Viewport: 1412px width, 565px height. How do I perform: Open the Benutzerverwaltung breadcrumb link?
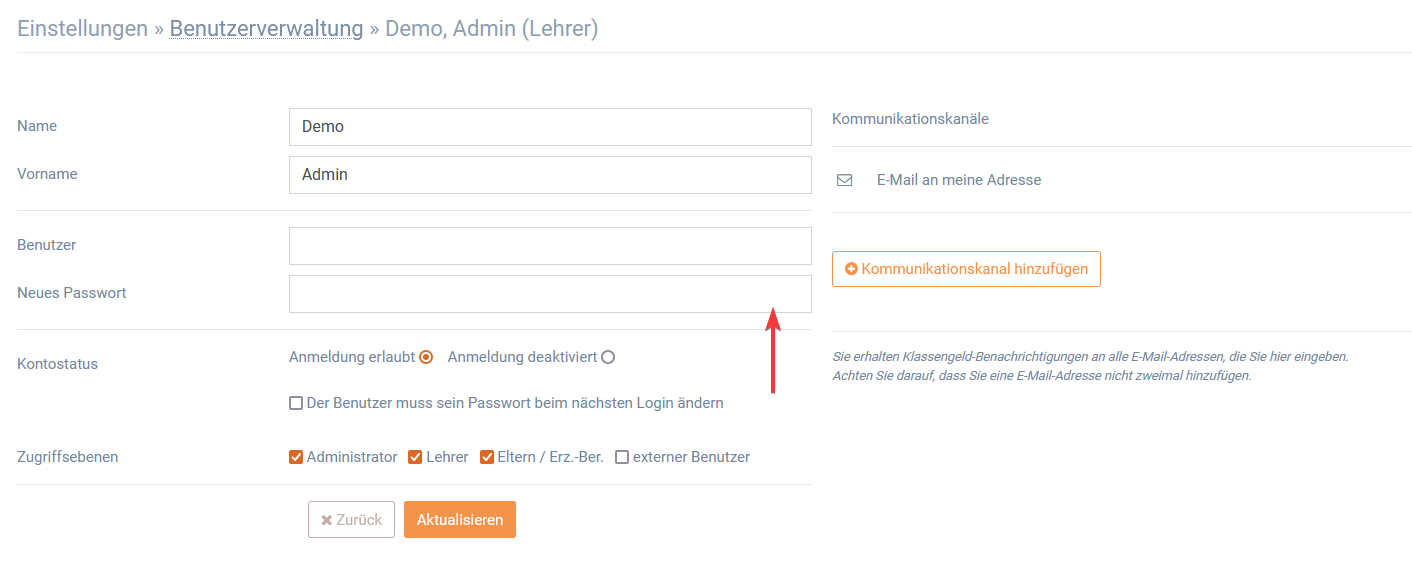point(266,29)
